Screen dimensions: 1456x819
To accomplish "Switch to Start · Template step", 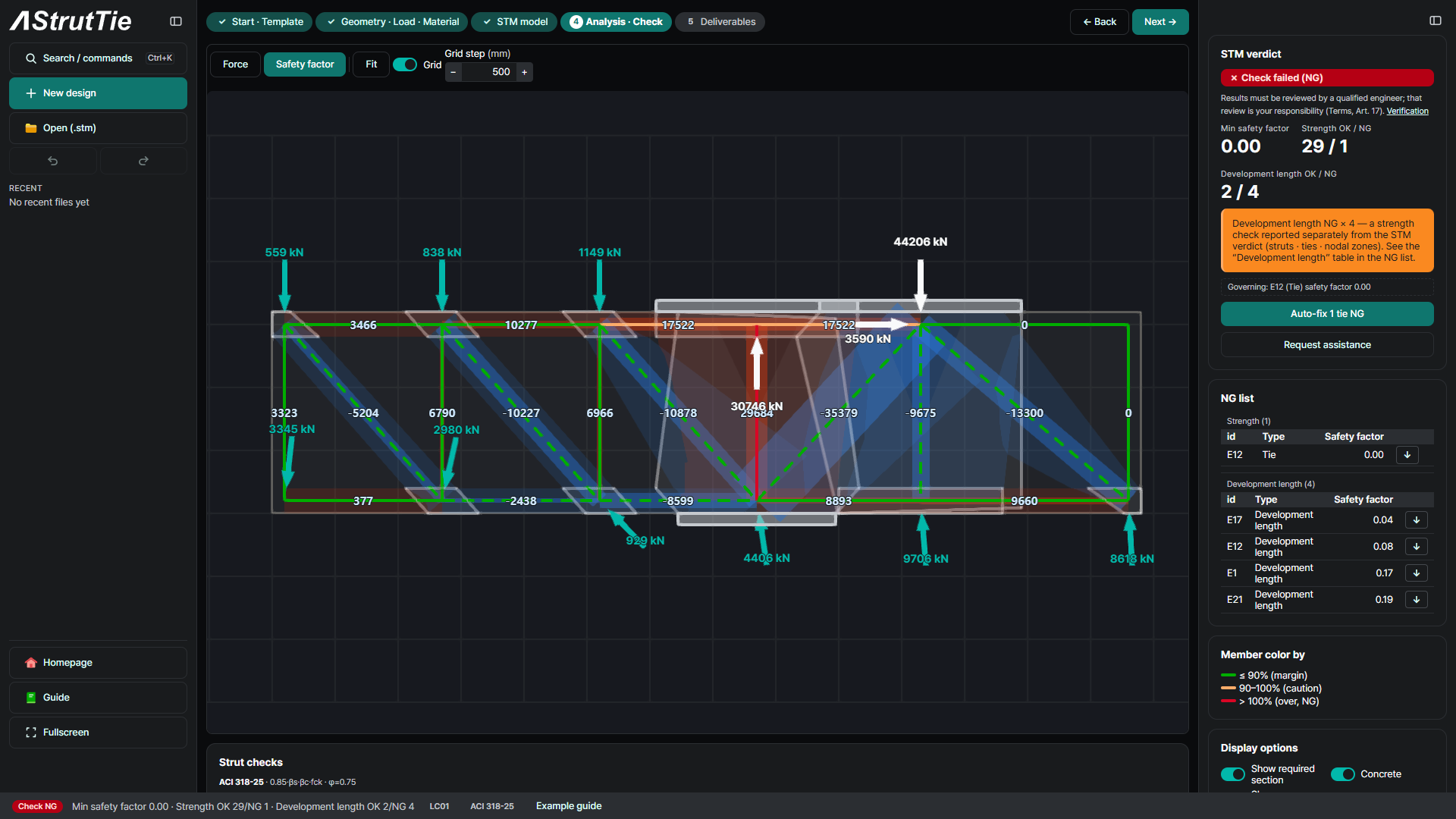I will pyautogui.click(x=259, y=22).
